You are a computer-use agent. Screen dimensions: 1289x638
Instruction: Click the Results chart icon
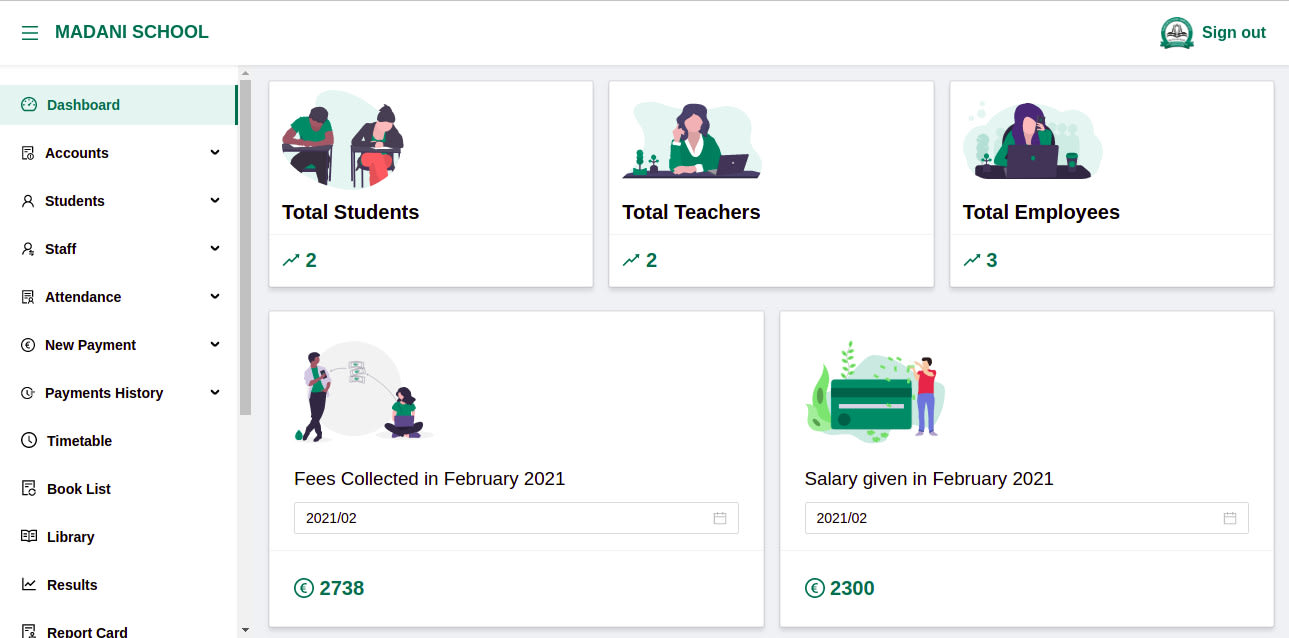[29, 585]
